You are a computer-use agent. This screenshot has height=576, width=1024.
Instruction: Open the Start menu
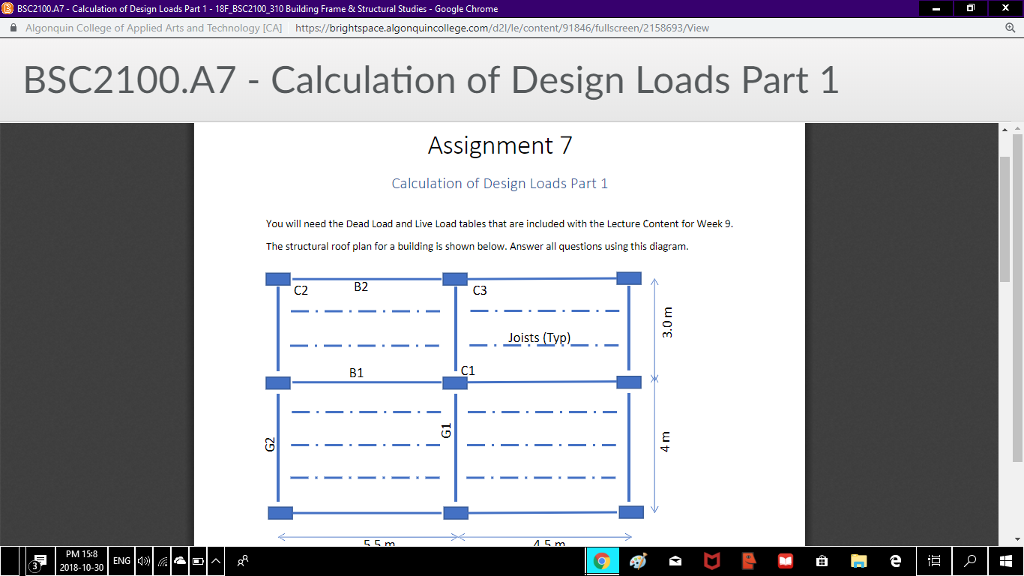pos(1004,561)
